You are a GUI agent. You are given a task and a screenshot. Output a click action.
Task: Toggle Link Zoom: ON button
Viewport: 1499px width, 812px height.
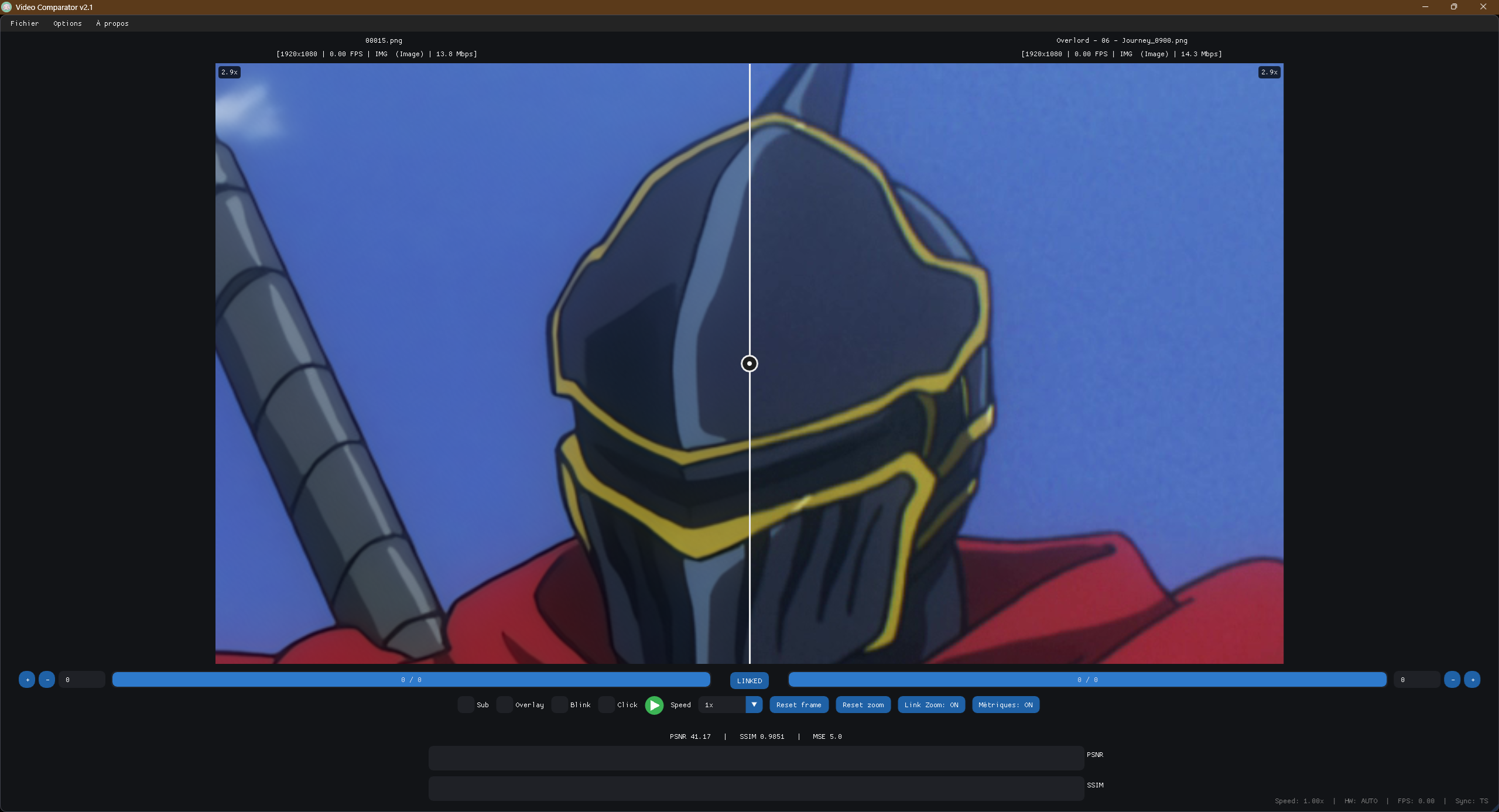931,705
